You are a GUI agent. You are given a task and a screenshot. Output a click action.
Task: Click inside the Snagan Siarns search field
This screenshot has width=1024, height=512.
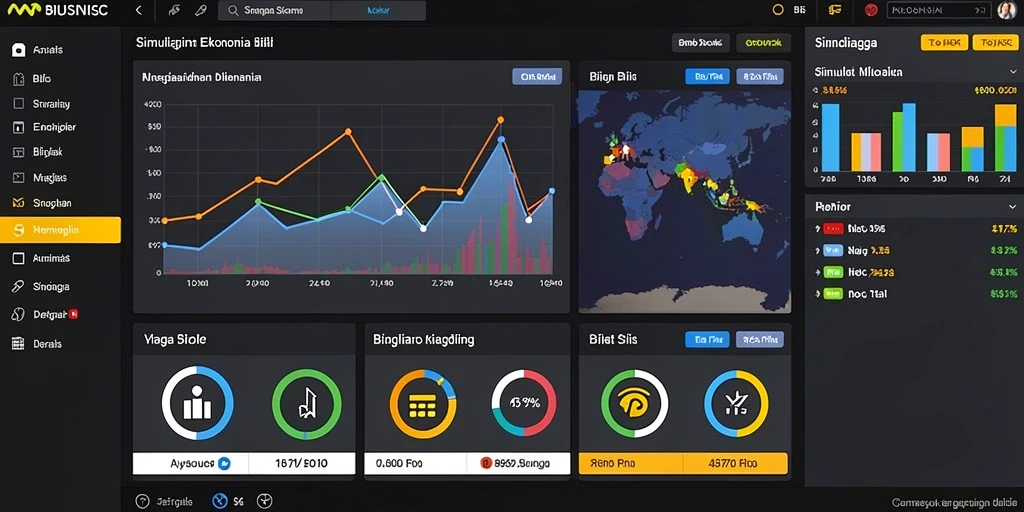274,10
